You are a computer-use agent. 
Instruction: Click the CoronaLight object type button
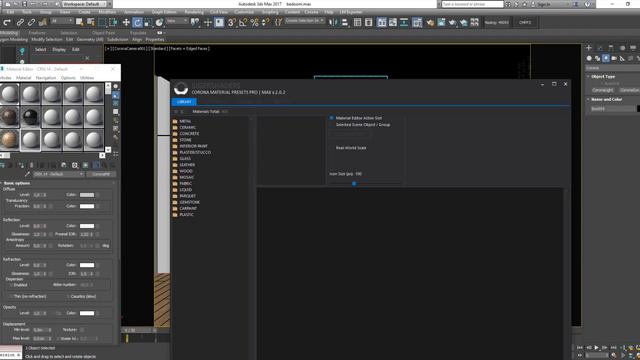click(602, 90)
